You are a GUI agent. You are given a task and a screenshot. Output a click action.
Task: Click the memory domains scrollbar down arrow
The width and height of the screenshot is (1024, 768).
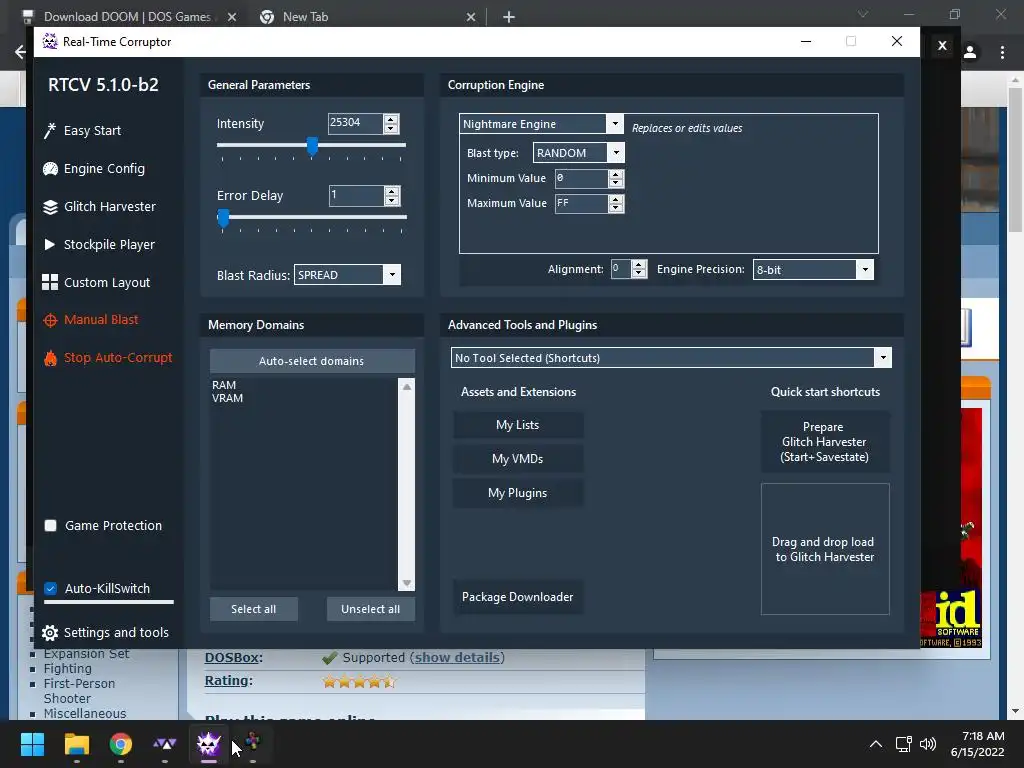click(x=407, y=583)
